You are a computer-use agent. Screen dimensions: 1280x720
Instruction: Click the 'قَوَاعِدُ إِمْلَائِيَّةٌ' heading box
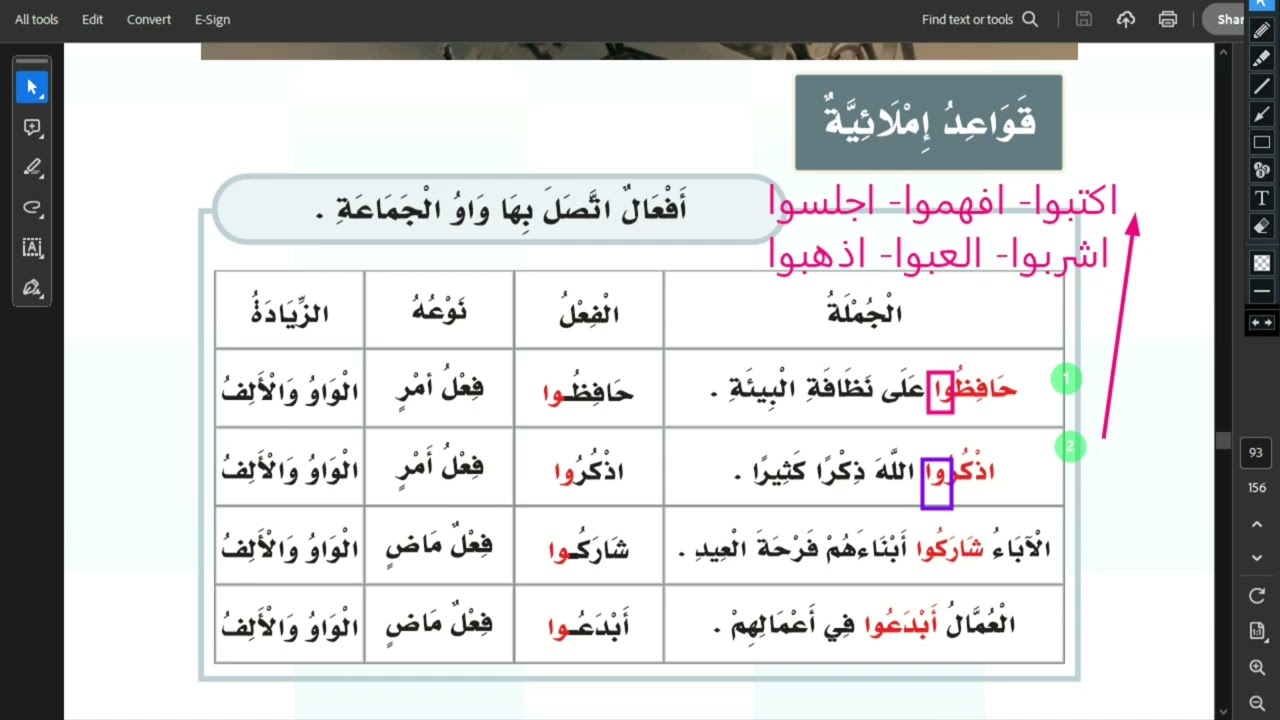929,122
